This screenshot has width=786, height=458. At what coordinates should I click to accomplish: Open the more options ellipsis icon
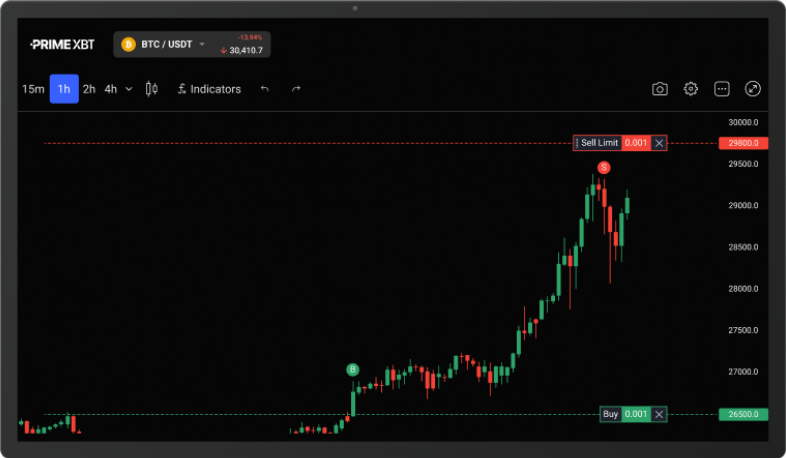point(722,89)
